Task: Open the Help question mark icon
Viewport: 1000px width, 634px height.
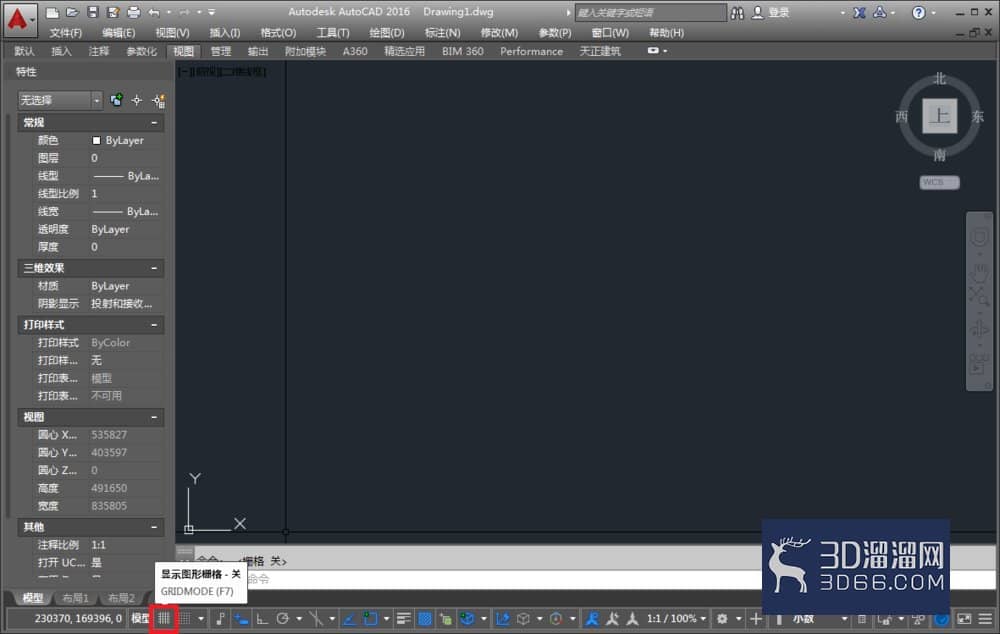Action: coord(918,13)
